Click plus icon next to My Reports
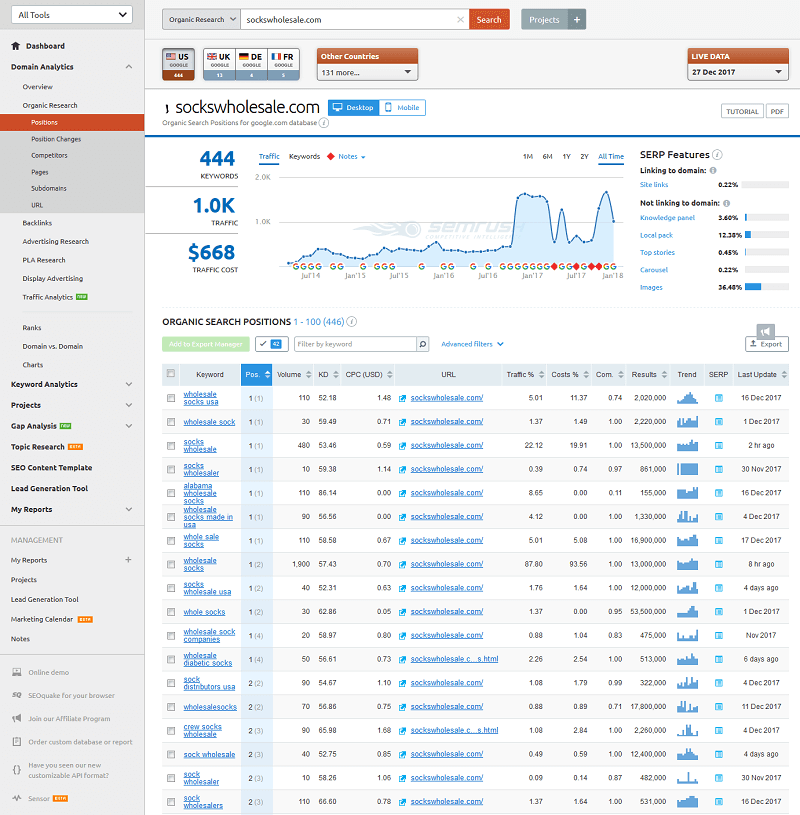 click(128, 560)
